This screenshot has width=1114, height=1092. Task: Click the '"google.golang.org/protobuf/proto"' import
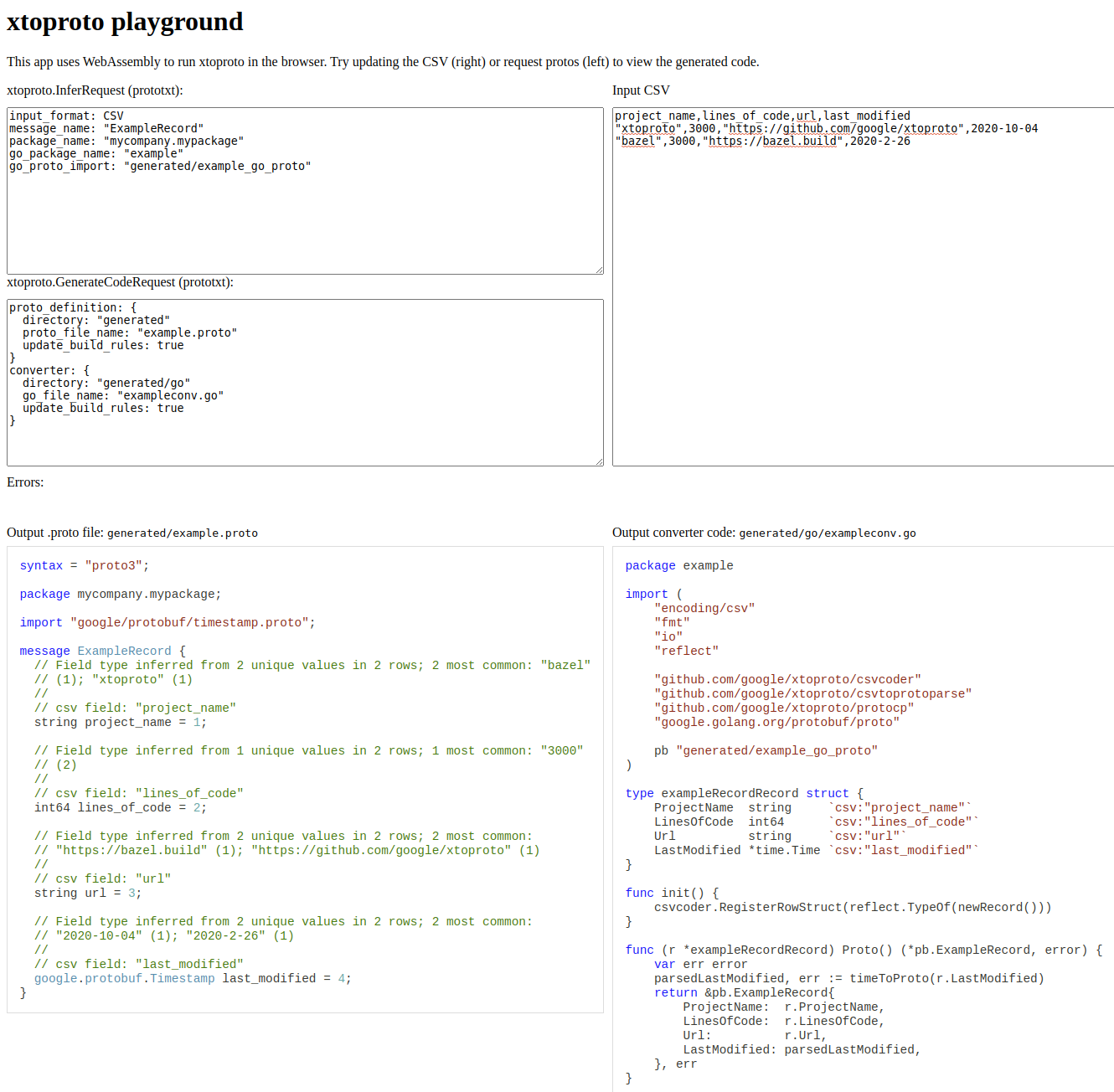pos(777,723)
